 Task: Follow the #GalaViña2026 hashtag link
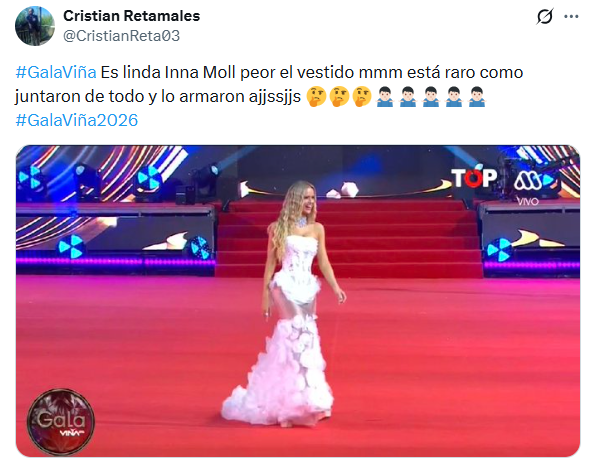pos(76,120)
